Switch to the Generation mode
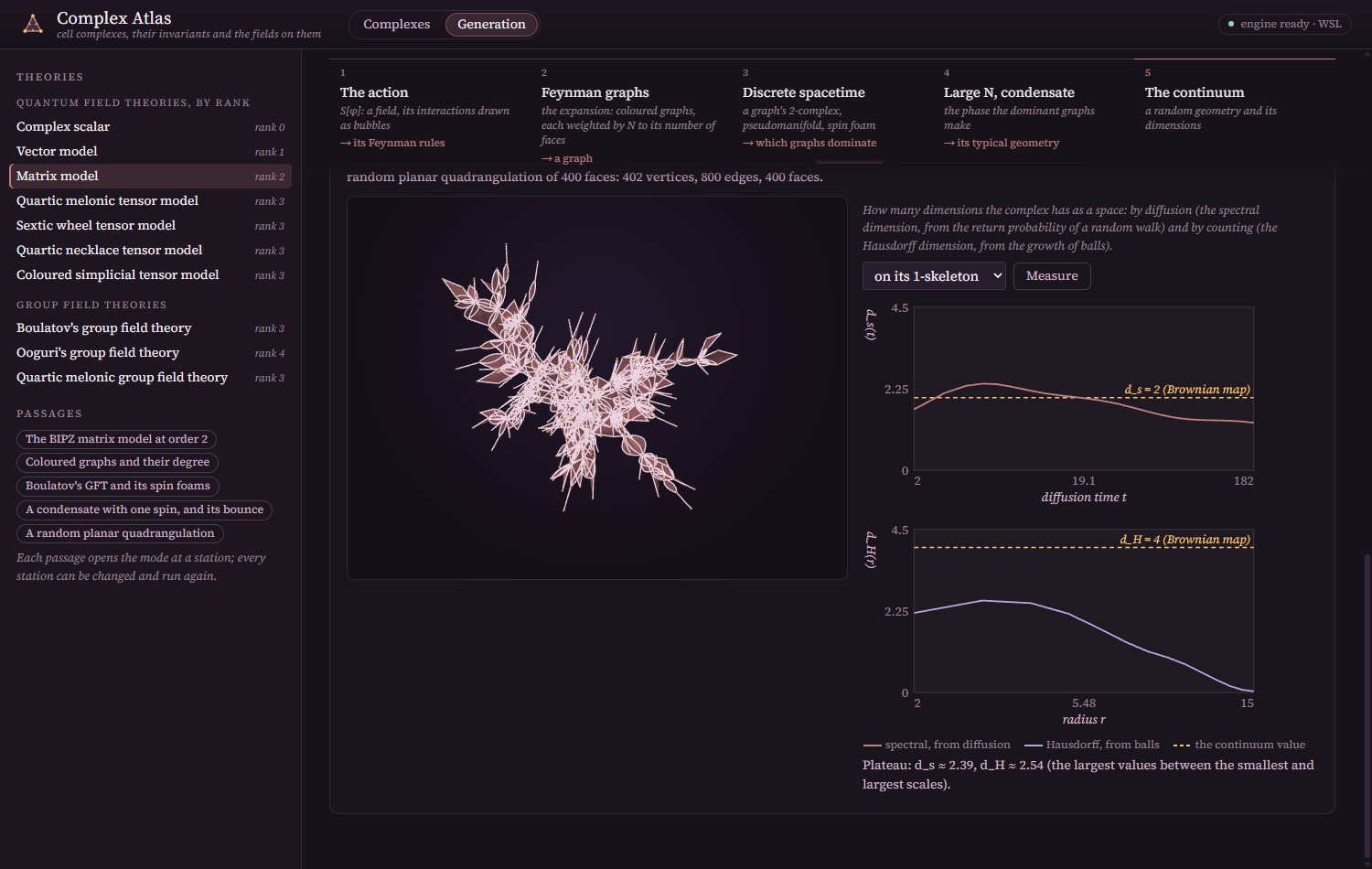1372x869 pixels. (x=491, y=25)
